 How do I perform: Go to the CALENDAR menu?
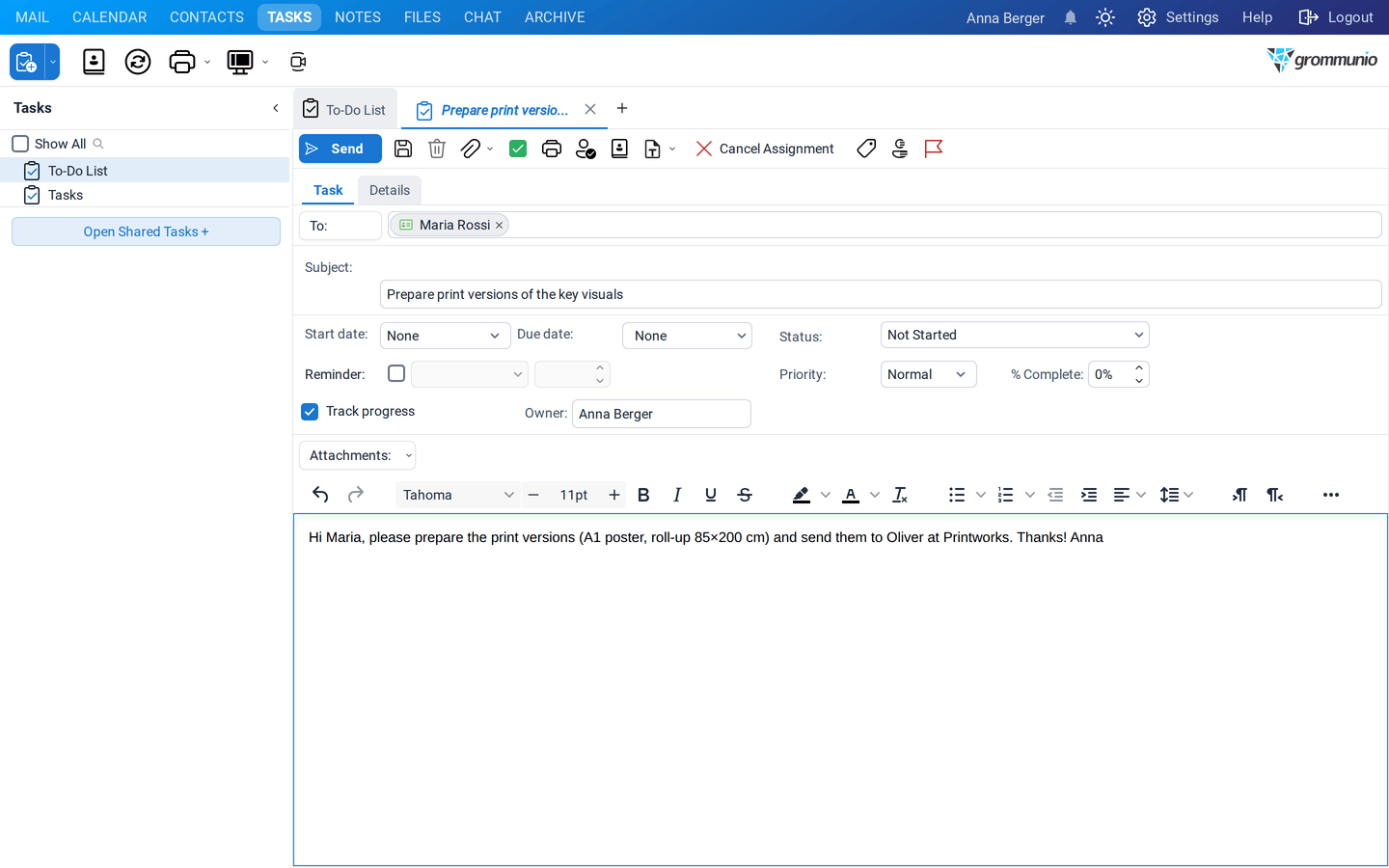[110, 17]
